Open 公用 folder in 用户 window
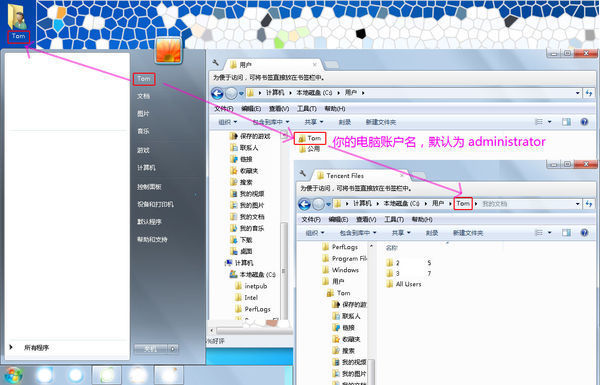This screenshot has height=385, width=600. (310, 149)
